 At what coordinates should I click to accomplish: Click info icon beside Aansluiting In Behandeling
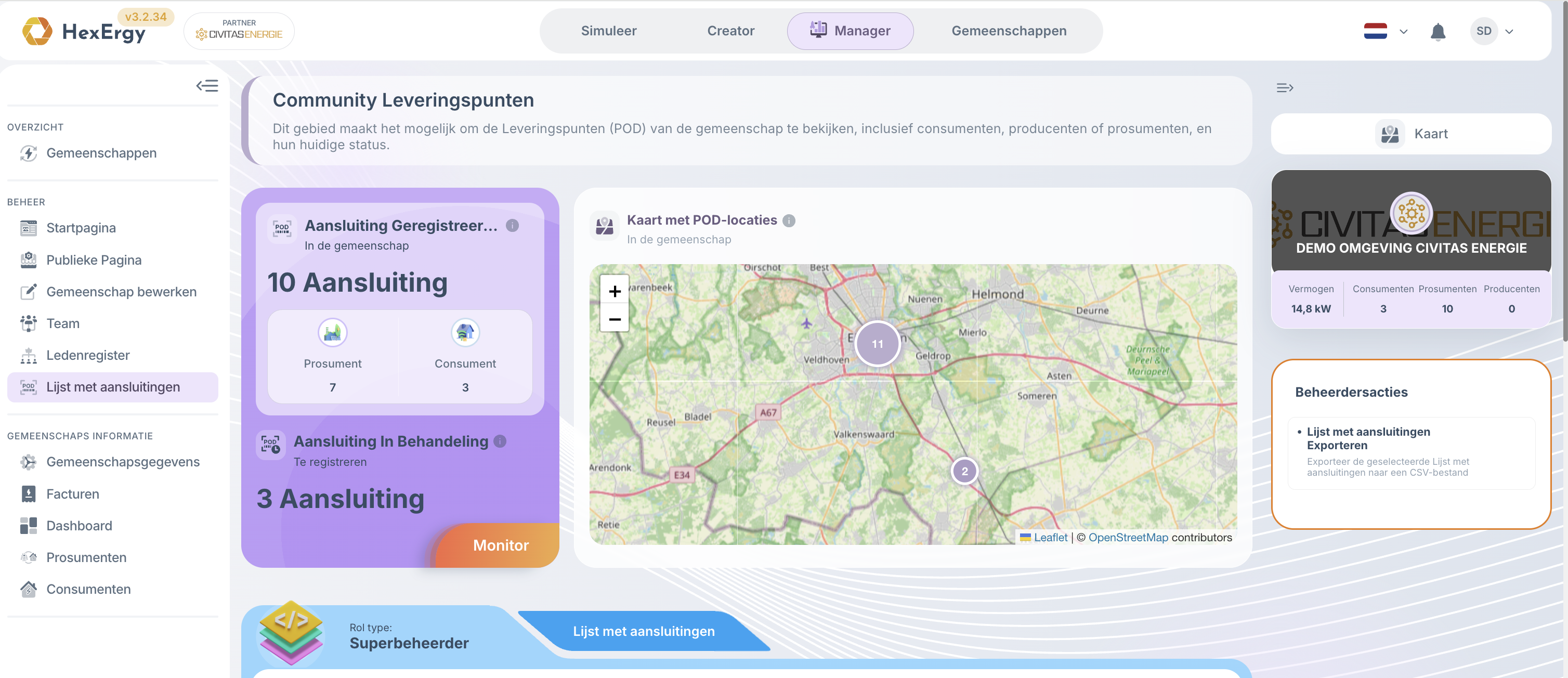[500, 441]
